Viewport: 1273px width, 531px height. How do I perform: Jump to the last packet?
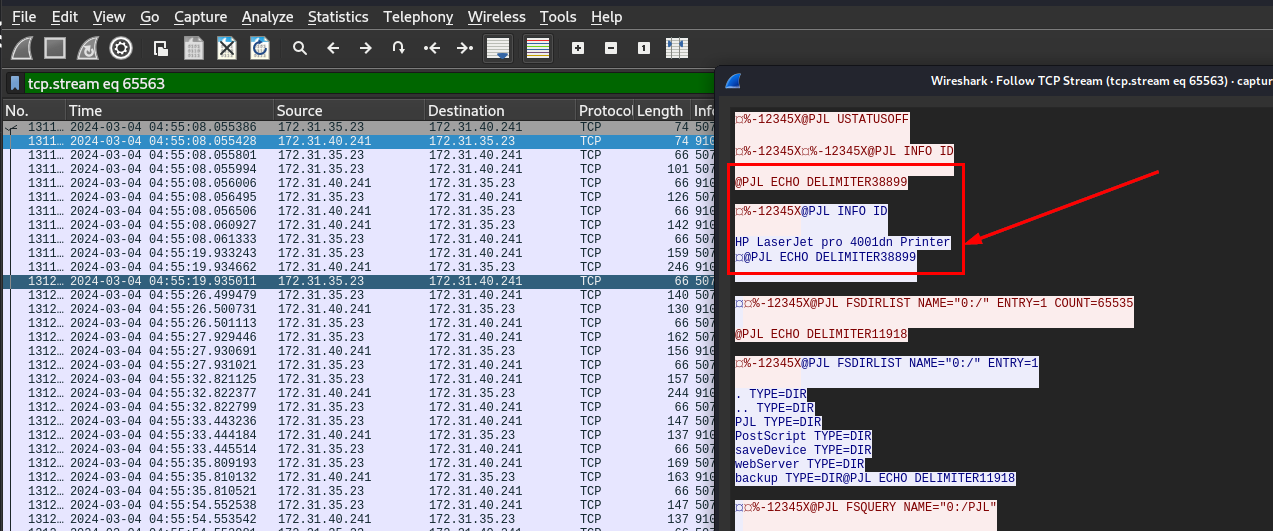(x=464, y=47)
